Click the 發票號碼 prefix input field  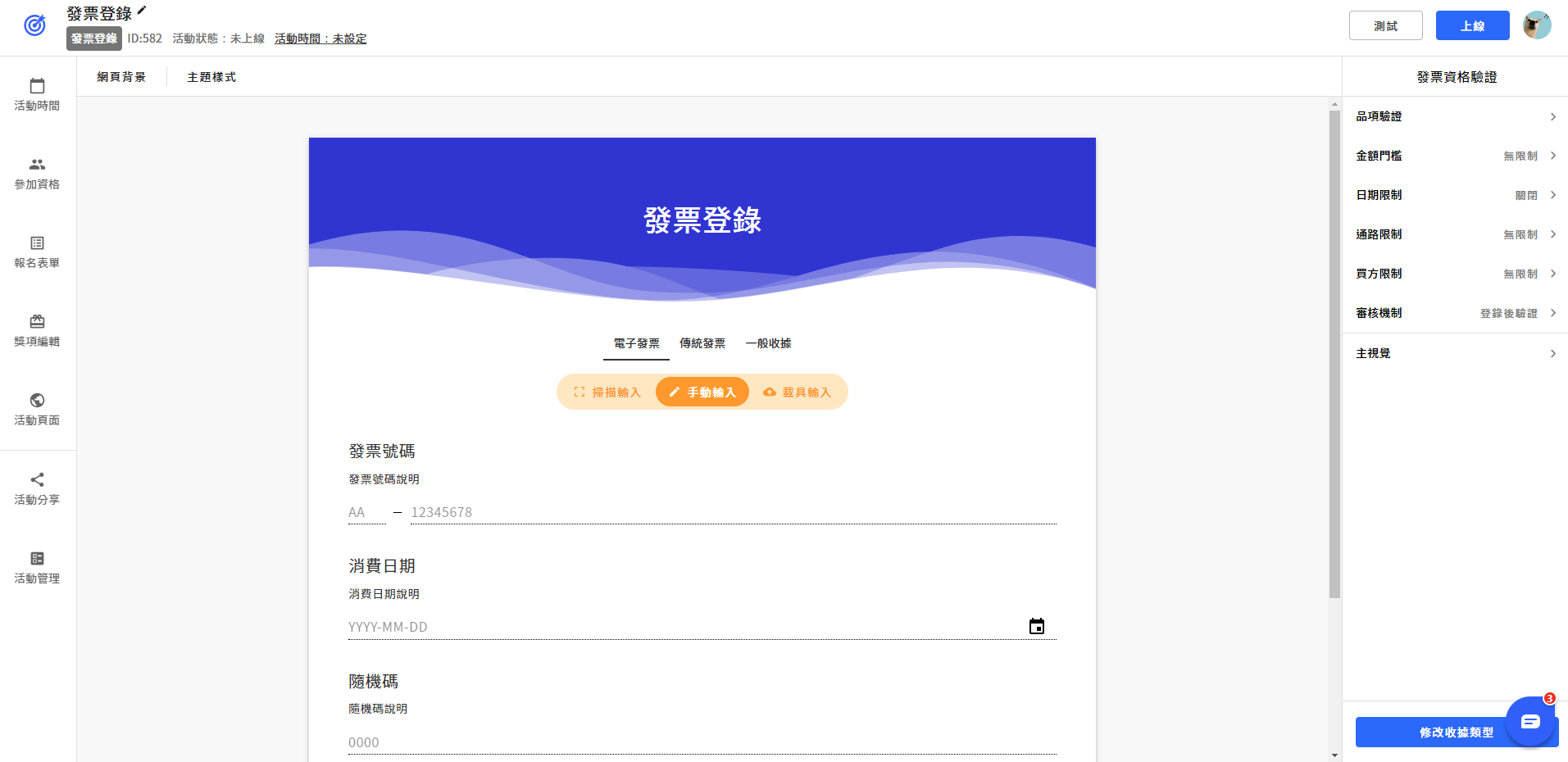pyautogui.click(x=366, y=511)
